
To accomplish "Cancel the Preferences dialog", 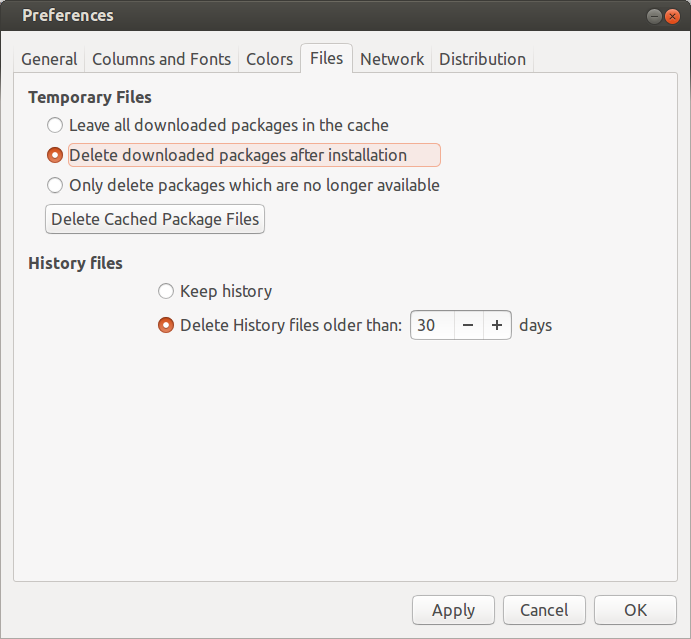I will tap(544, 610).
